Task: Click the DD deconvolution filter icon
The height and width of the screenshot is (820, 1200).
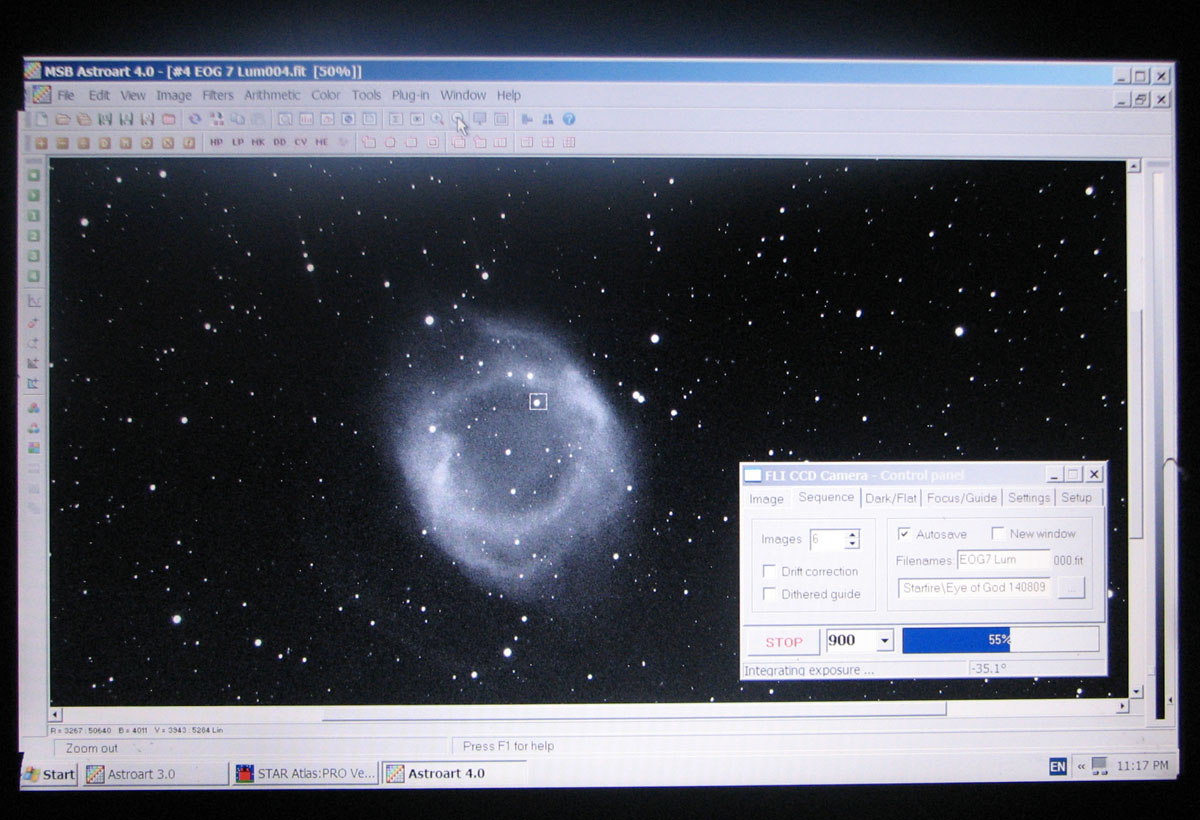Action: coord(279,142)
